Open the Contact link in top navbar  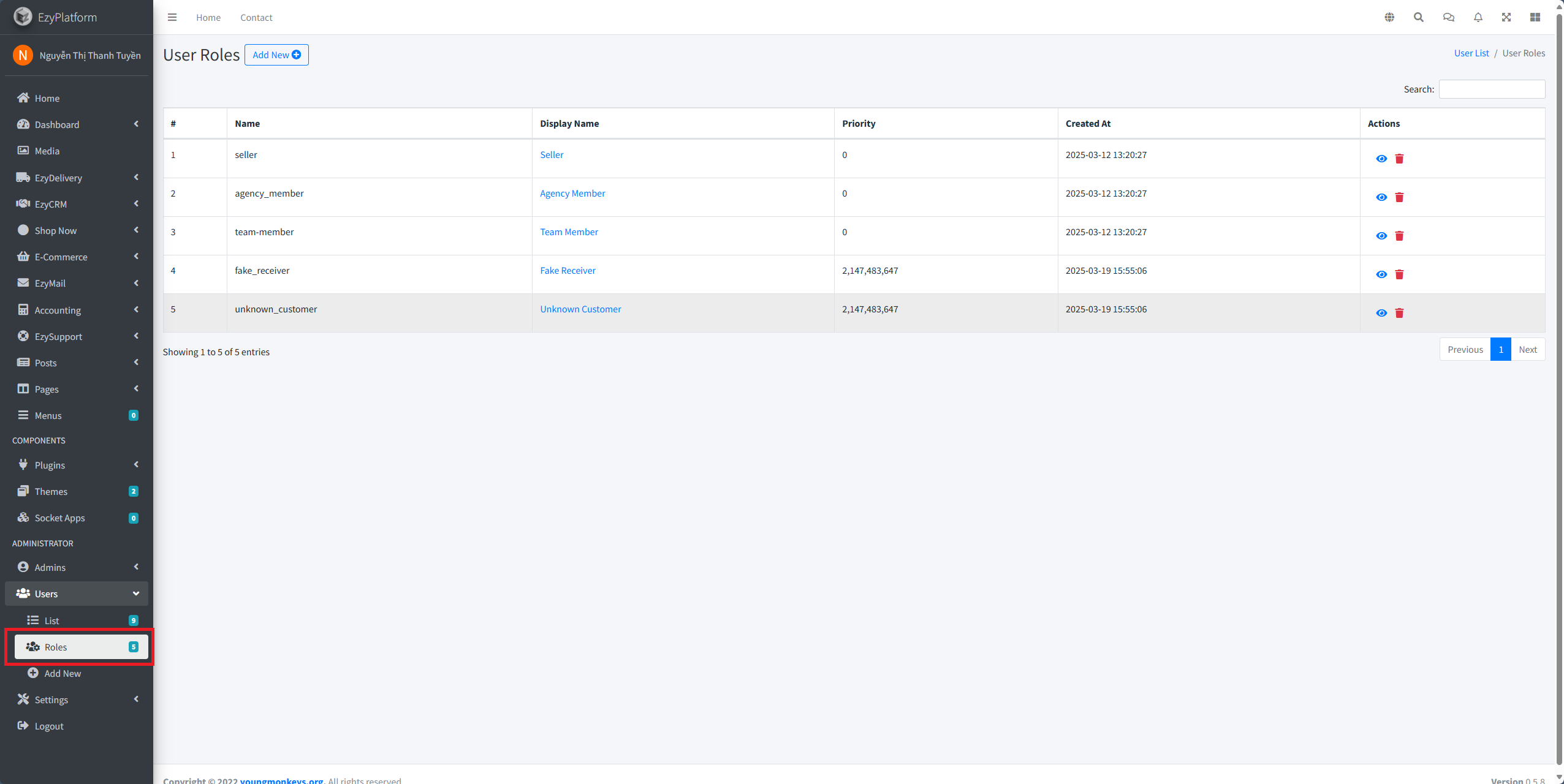pos(256,17)
